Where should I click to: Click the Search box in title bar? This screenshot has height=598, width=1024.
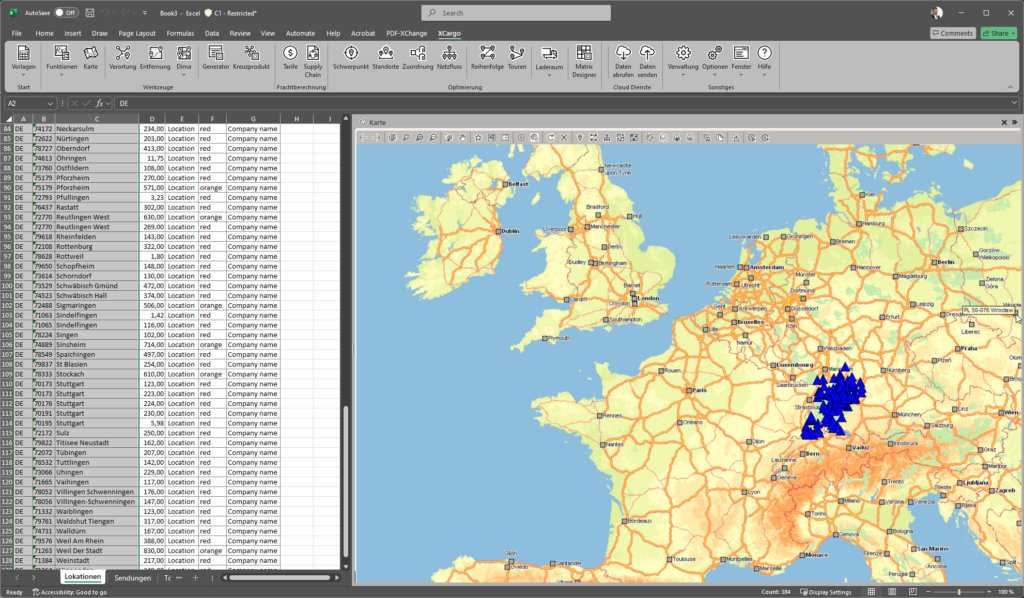(x=515, y=13)
